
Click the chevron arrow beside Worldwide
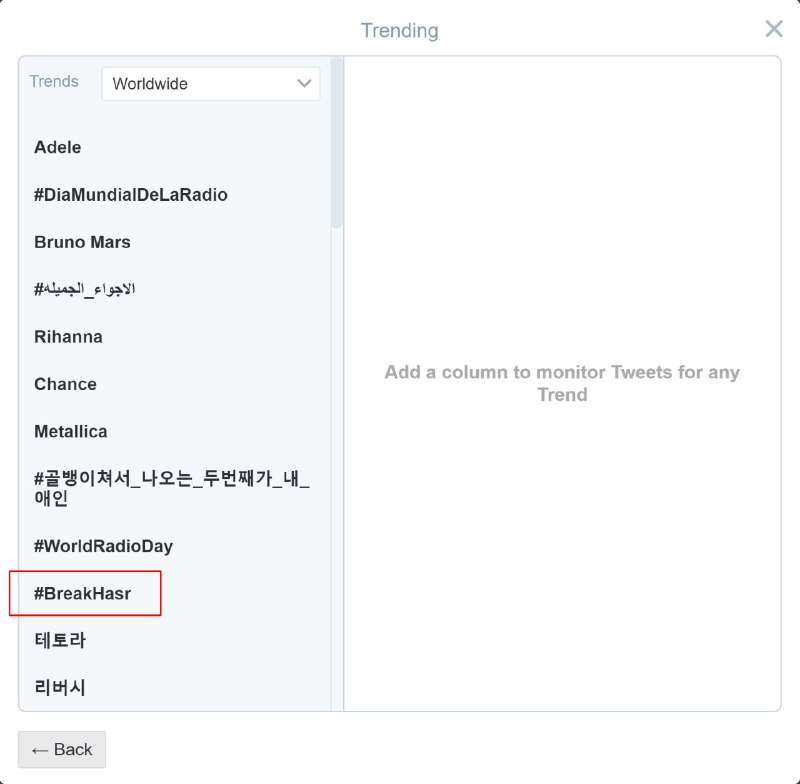tap(305, 84)
